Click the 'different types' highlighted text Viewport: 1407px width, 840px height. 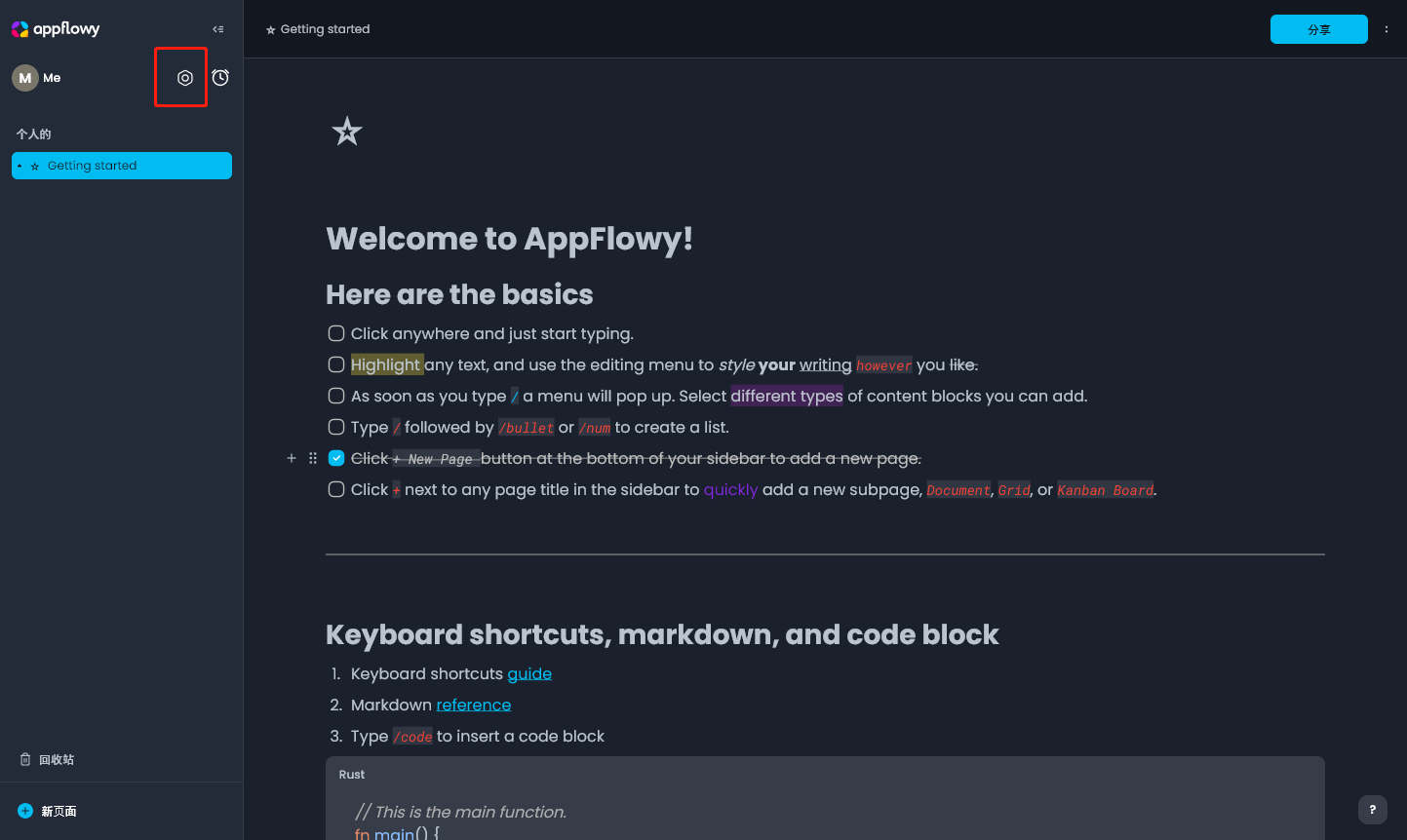pyautogui.click(x=787, y=396)
